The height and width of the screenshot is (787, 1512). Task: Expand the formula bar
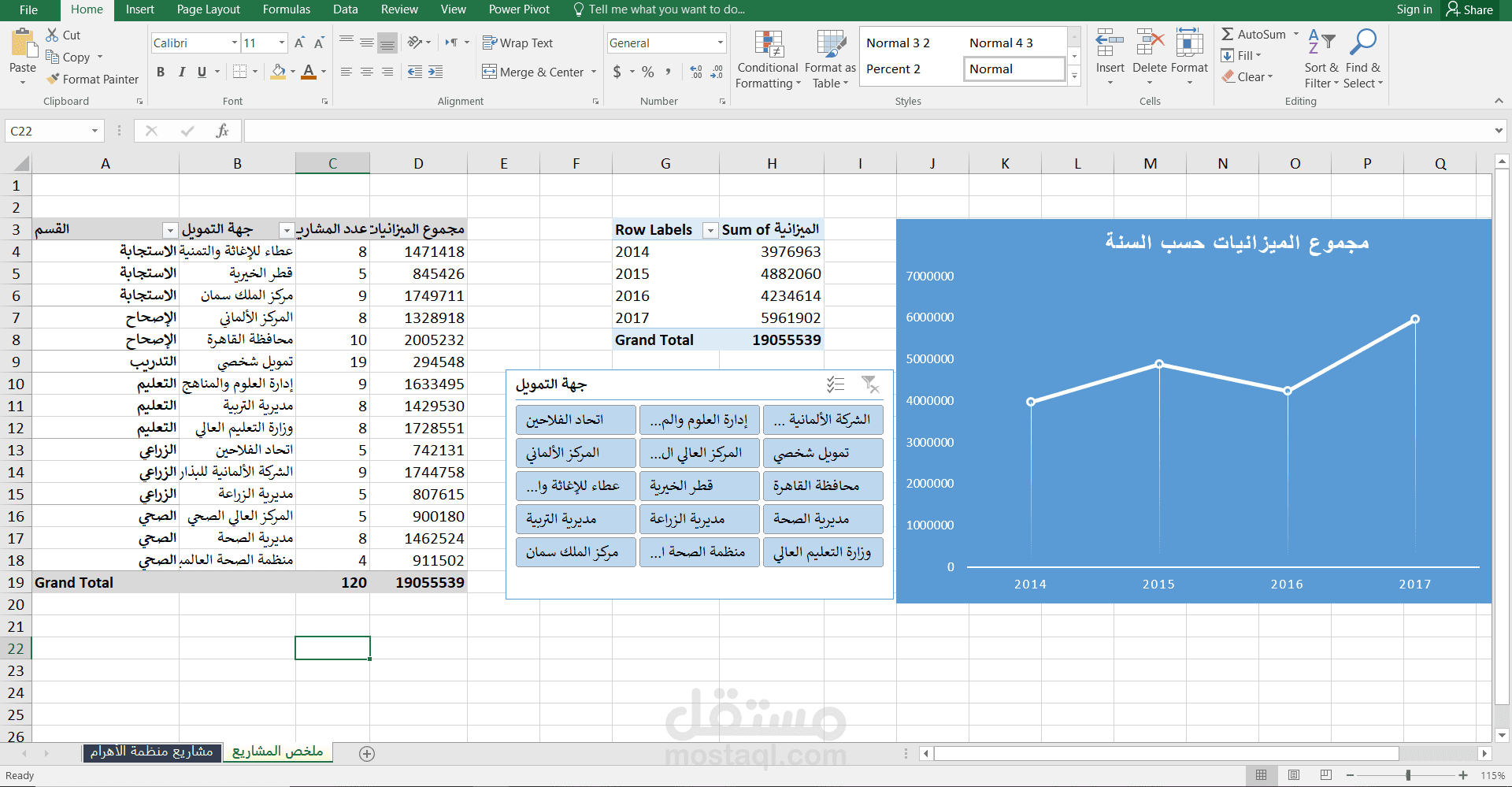(x=1499, y=131)
